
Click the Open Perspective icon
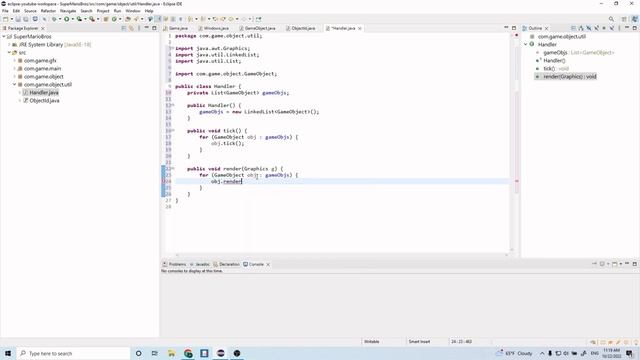tap(624, 19)
